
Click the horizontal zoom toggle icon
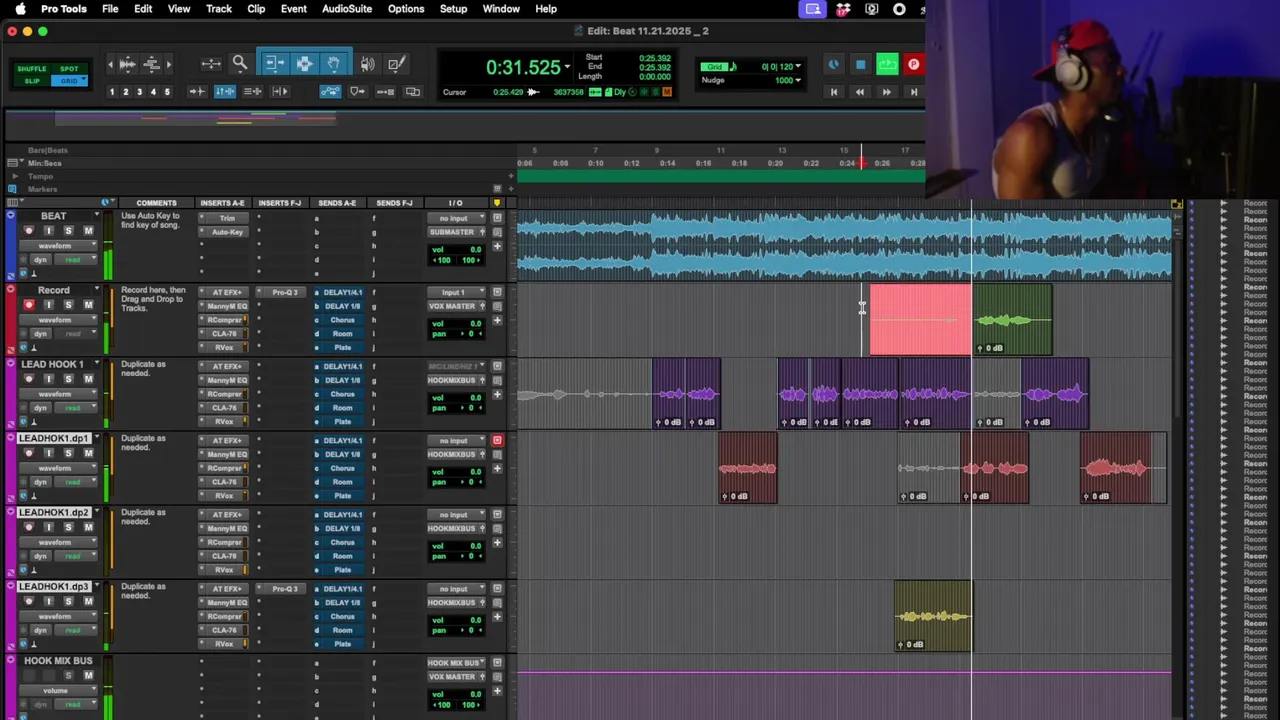211,64
